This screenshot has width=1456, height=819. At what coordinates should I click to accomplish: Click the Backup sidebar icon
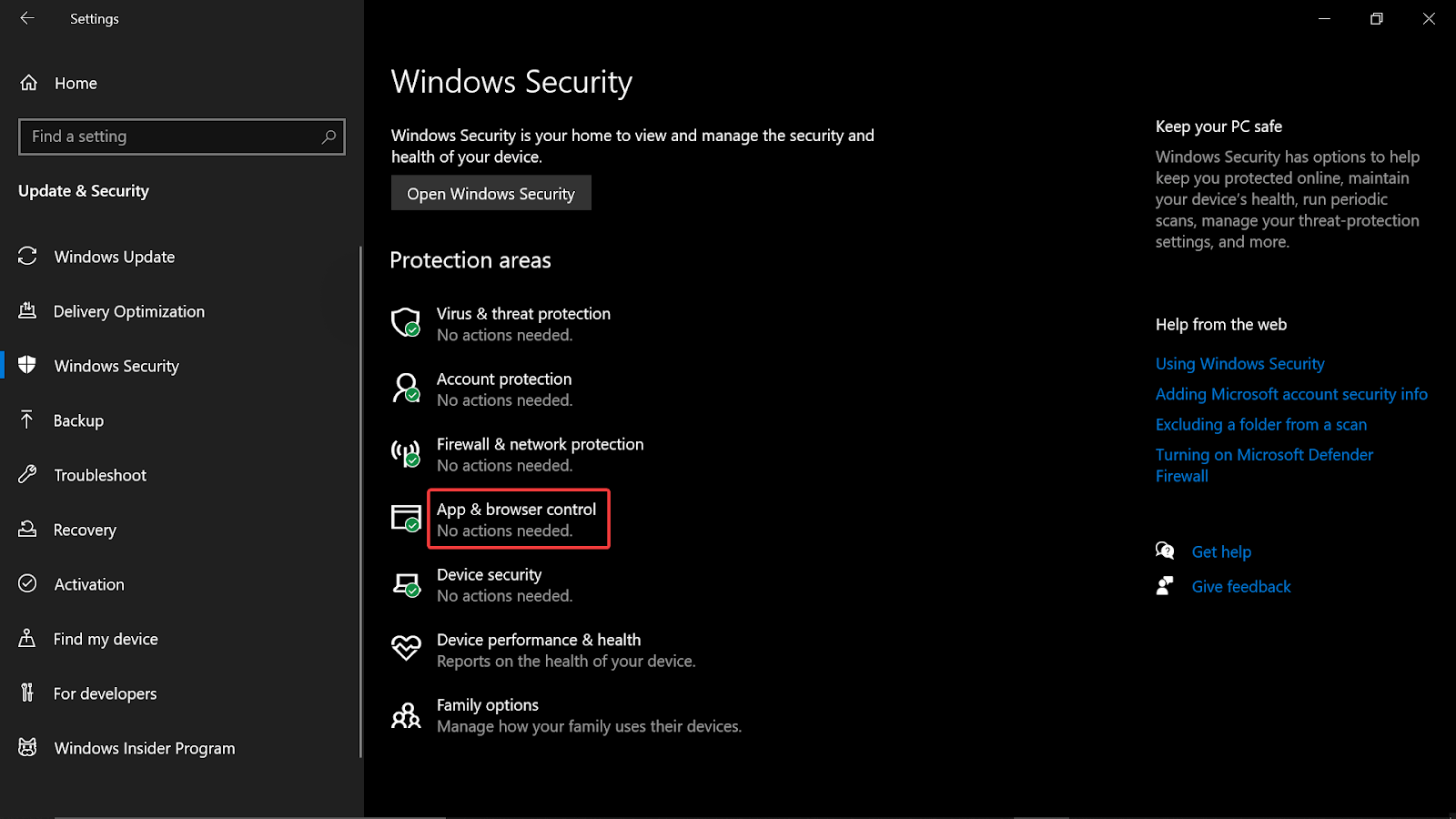pos(28,420)
